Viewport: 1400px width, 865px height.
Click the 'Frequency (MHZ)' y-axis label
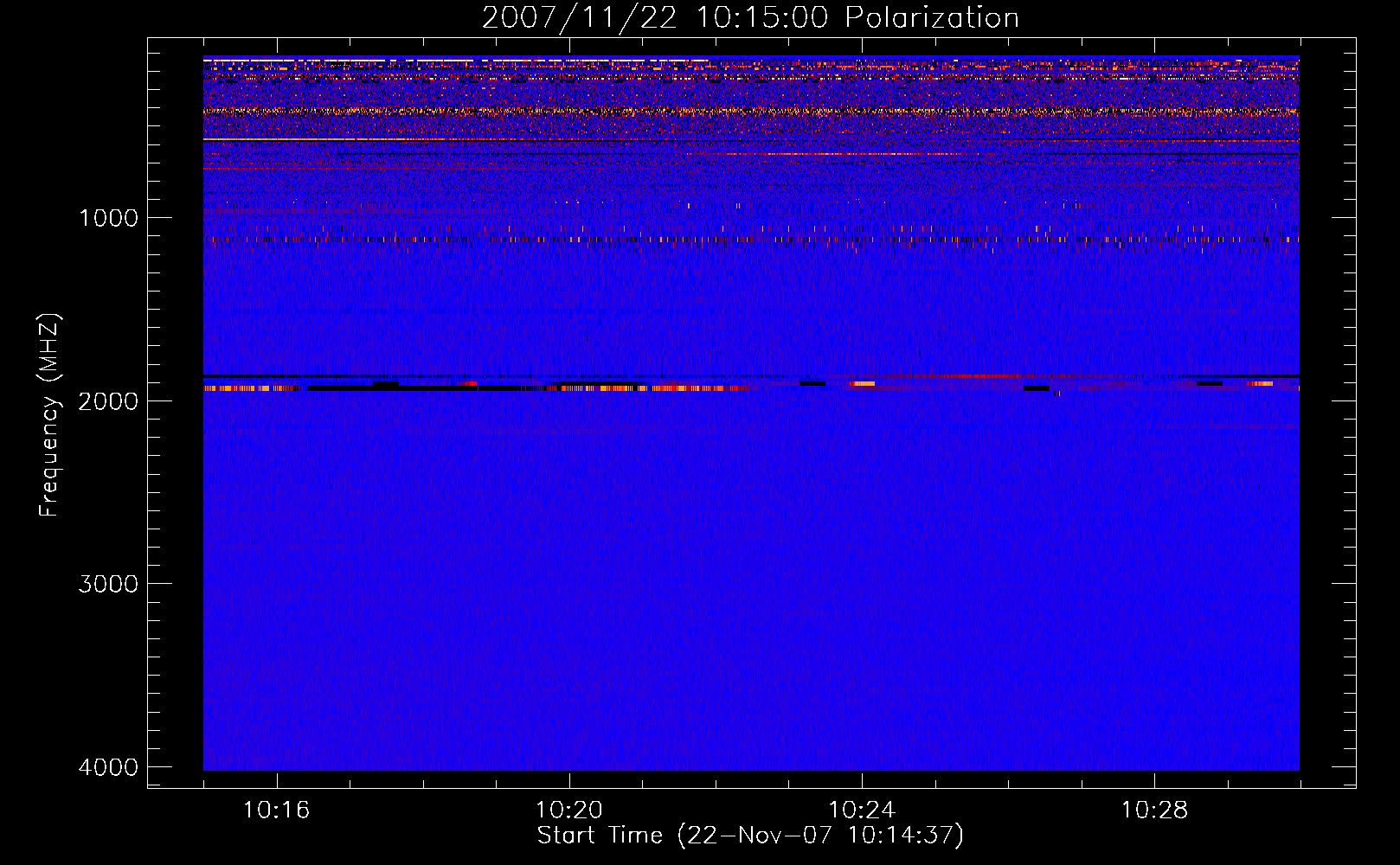click(x=49, y=415)
